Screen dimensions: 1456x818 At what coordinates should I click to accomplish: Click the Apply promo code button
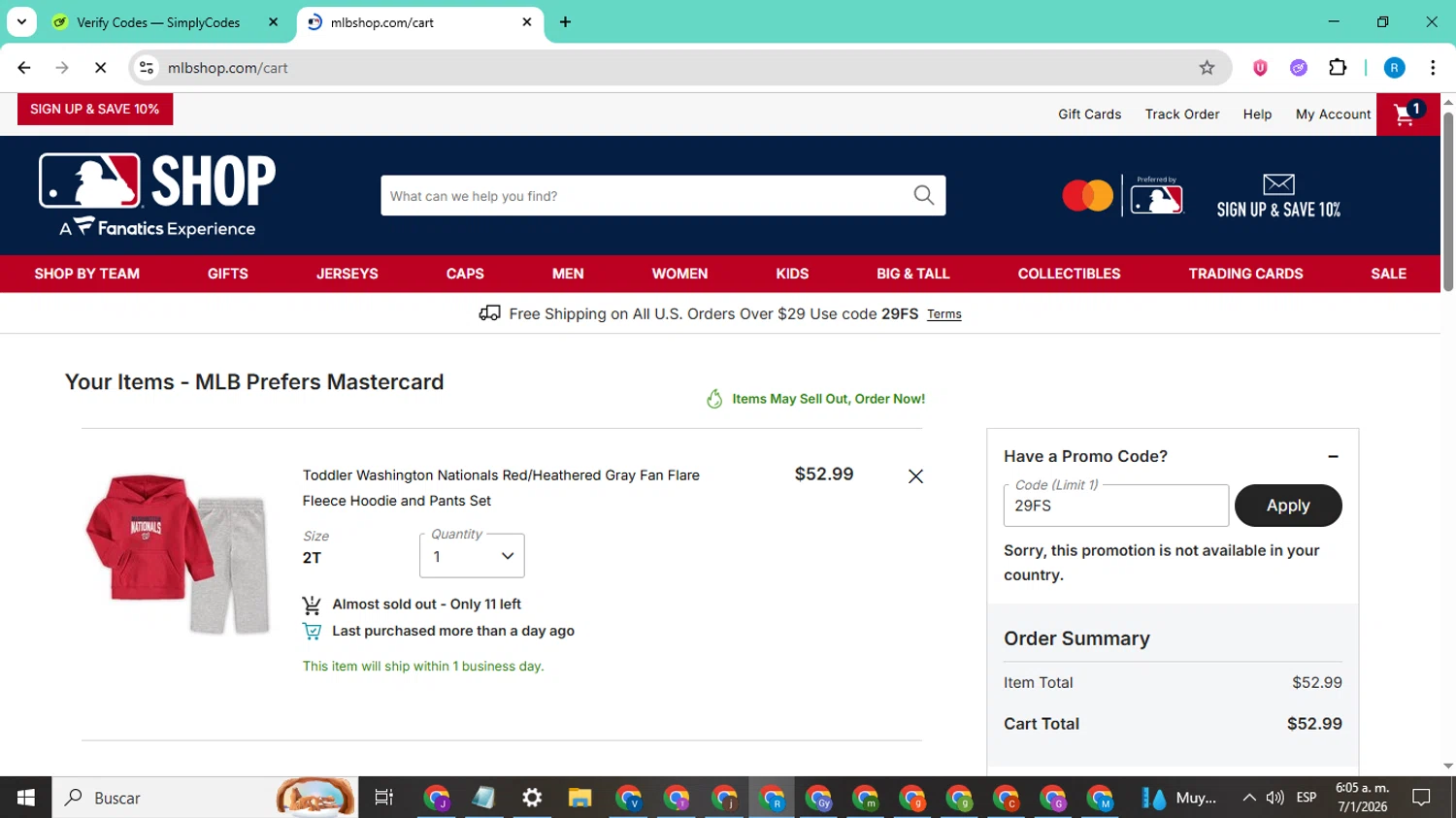[x=1288, y=506]
